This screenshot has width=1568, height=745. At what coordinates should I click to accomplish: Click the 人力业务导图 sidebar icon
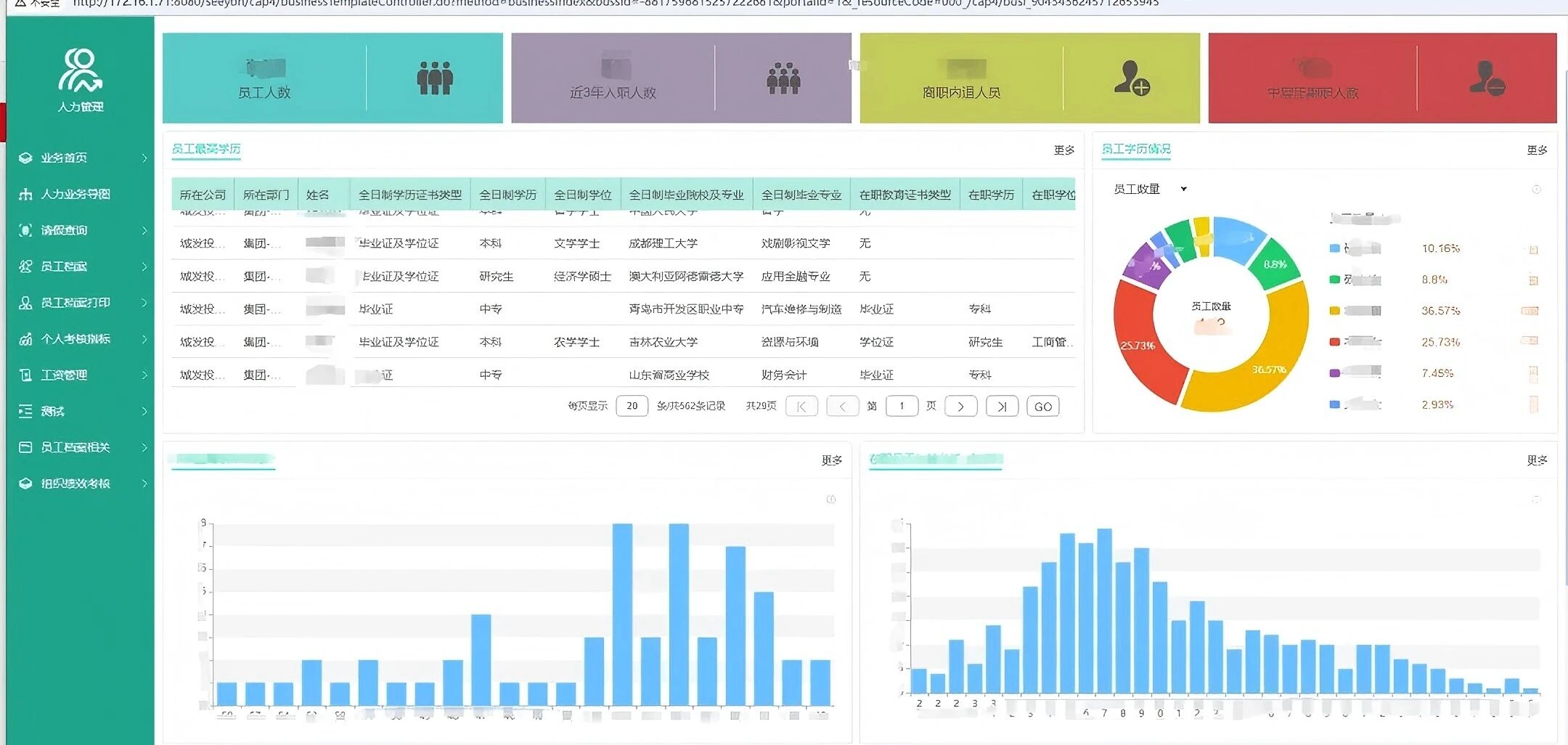click(25, 194)
